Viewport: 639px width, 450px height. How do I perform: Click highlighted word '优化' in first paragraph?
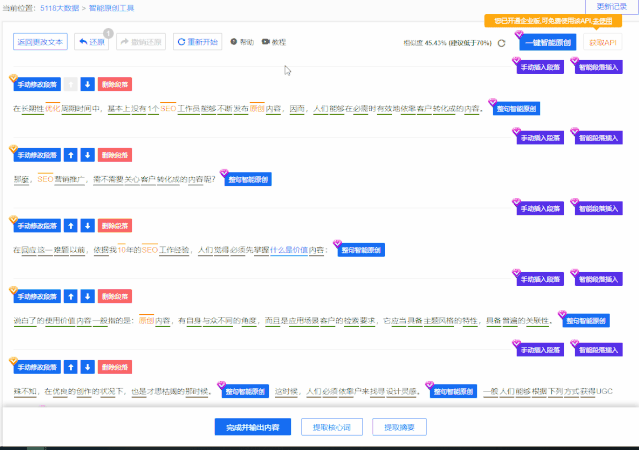coord(53,108)
